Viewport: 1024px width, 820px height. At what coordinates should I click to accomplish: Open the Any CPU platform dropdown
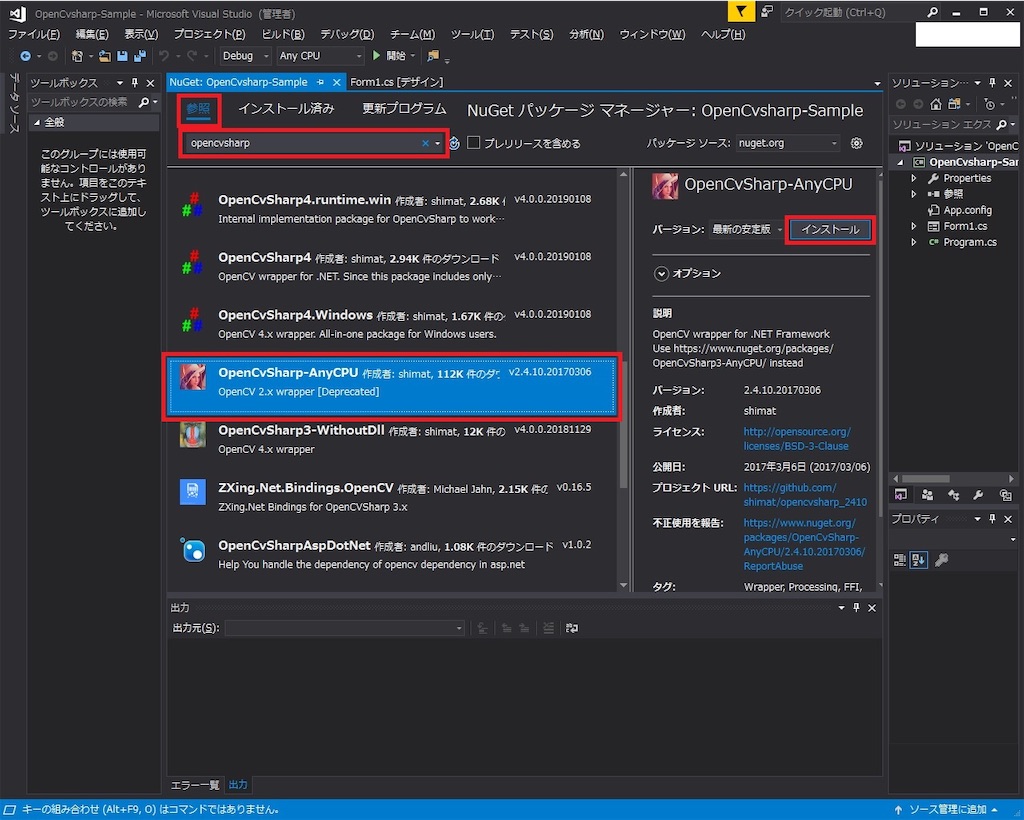320,56
